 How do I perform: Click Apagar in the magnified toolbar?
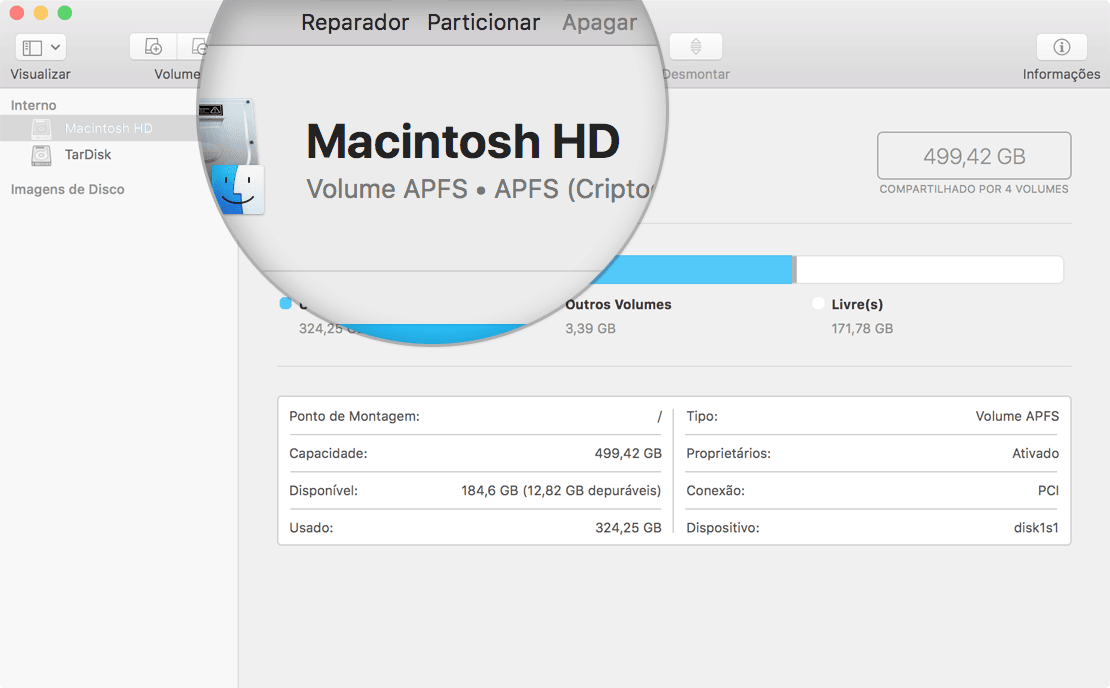pyautogui.click(x=600, y=23)
